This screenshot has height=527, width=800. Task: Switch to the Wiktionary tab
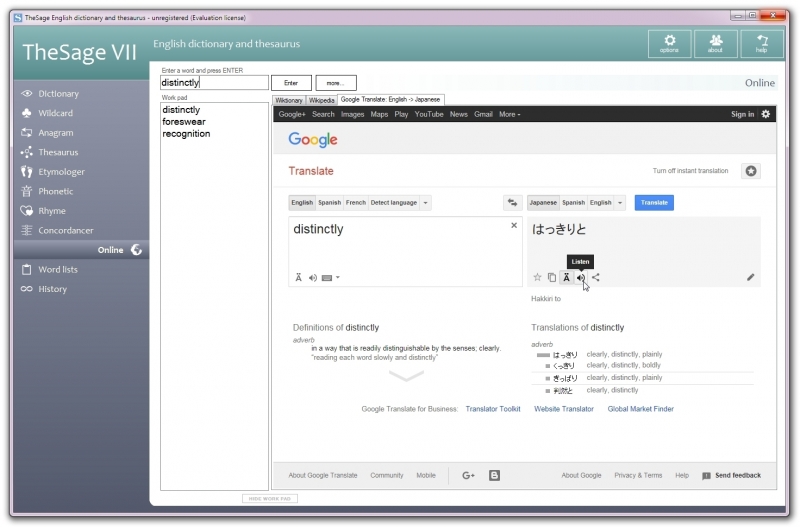(289, 100)
